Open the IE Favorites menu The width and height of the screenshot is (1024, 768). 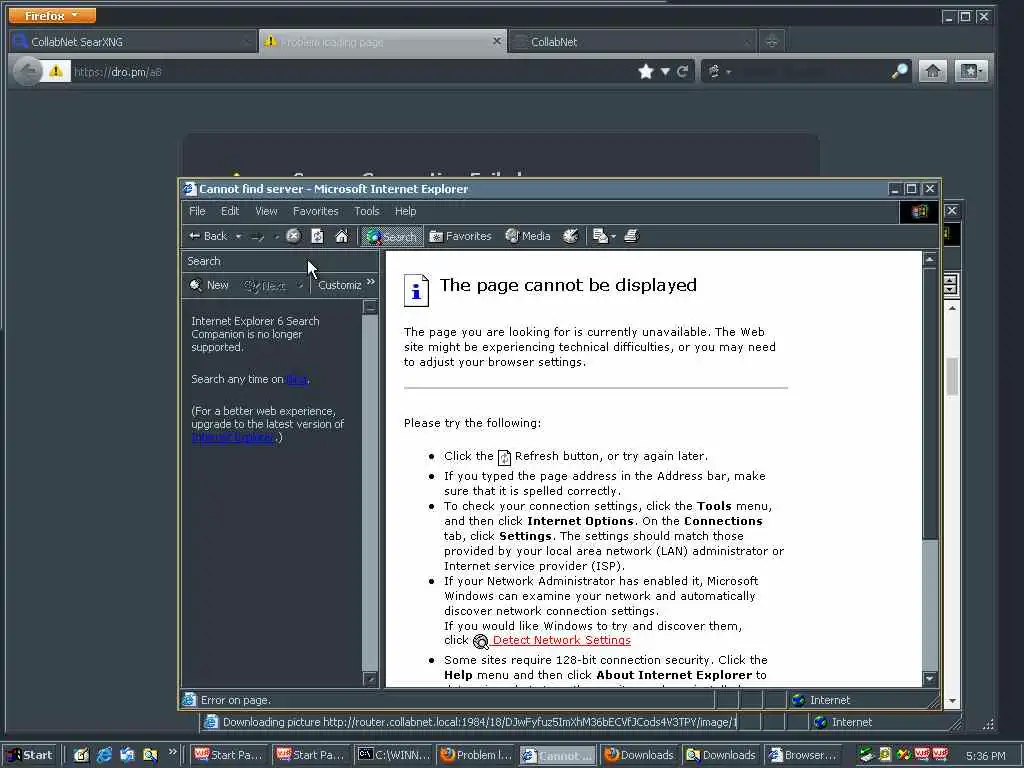pyautogui.click(x=315, y=211)
